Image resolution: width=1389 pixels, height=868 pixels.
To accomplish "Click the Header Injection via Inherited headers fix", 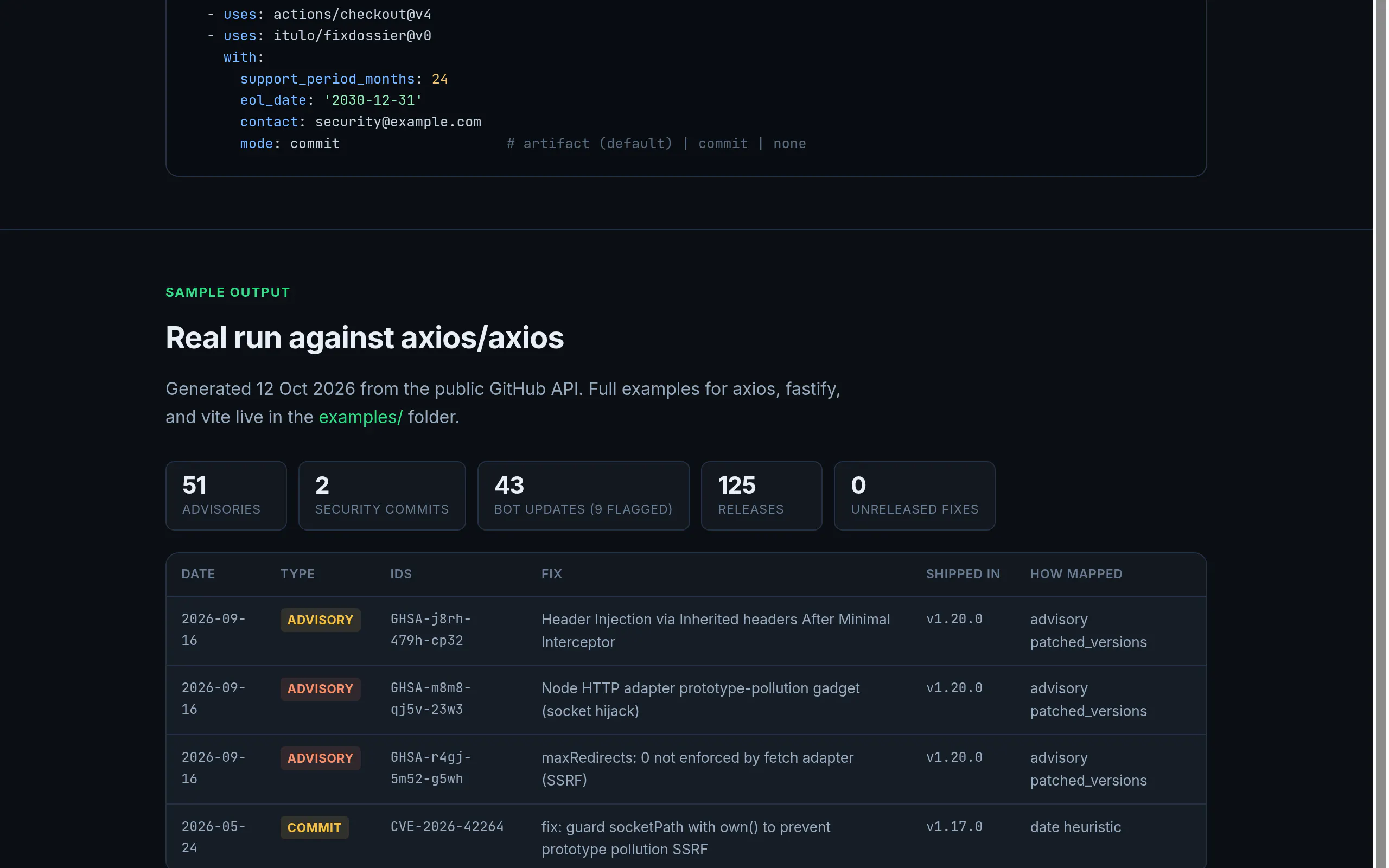I will point(715,630).
